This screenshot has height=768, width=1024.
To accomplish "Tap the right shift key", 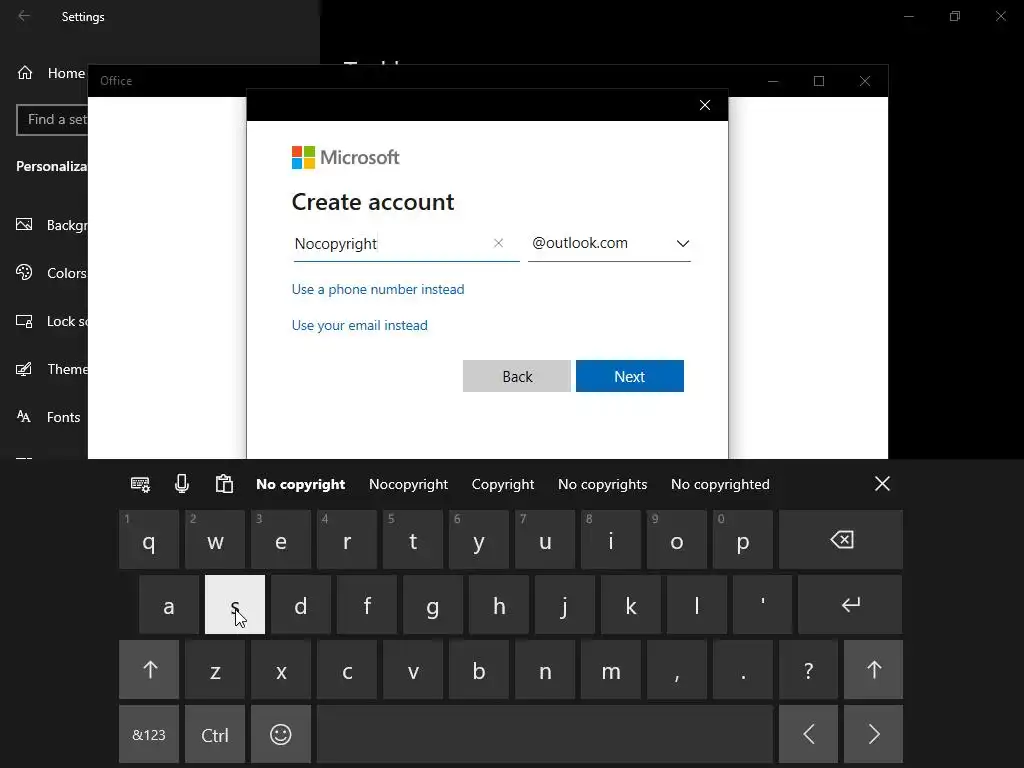I will [873, 669].
